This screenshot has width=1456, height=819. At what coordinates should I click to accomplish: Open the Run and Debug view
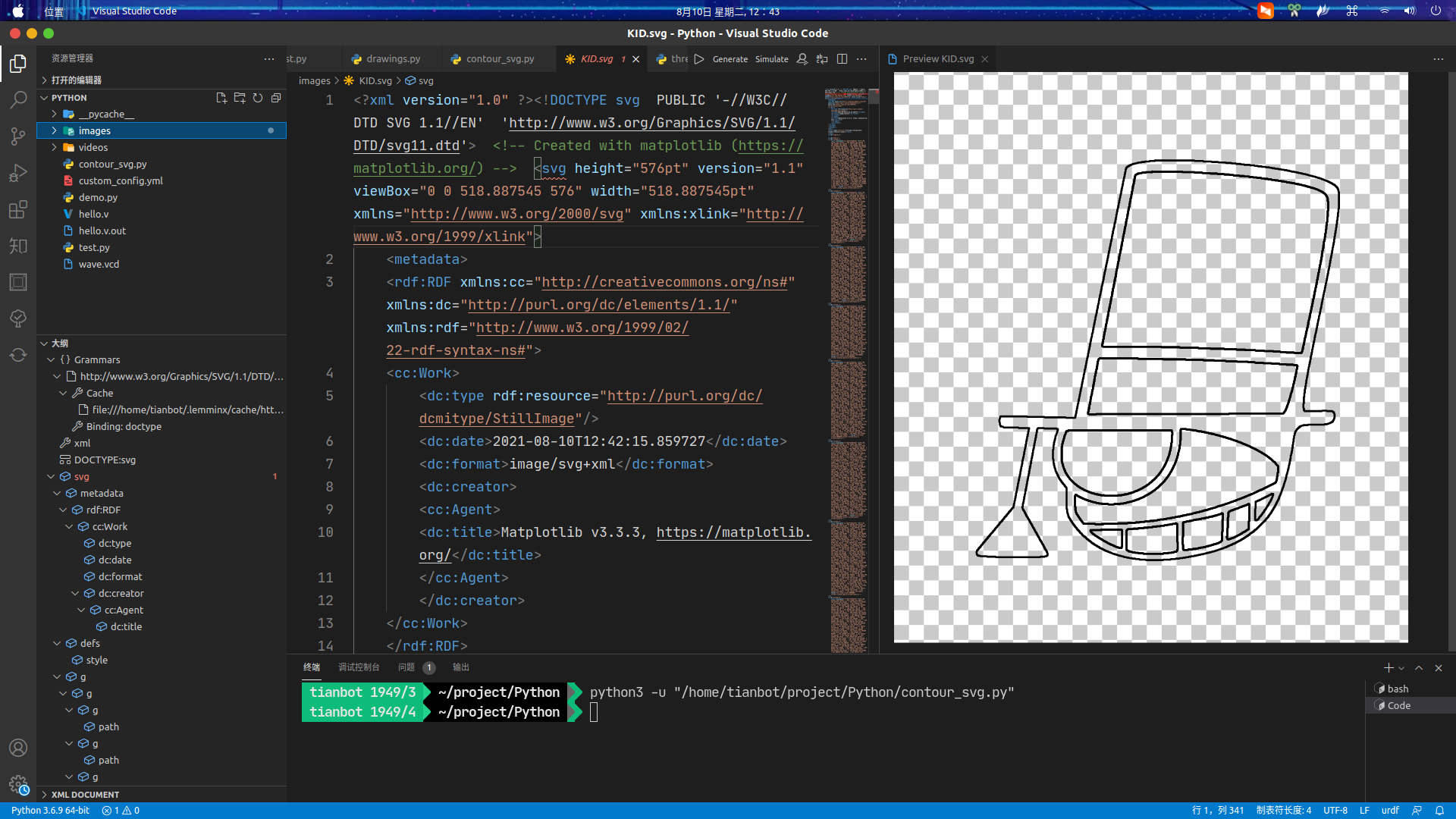pos(18,173)
